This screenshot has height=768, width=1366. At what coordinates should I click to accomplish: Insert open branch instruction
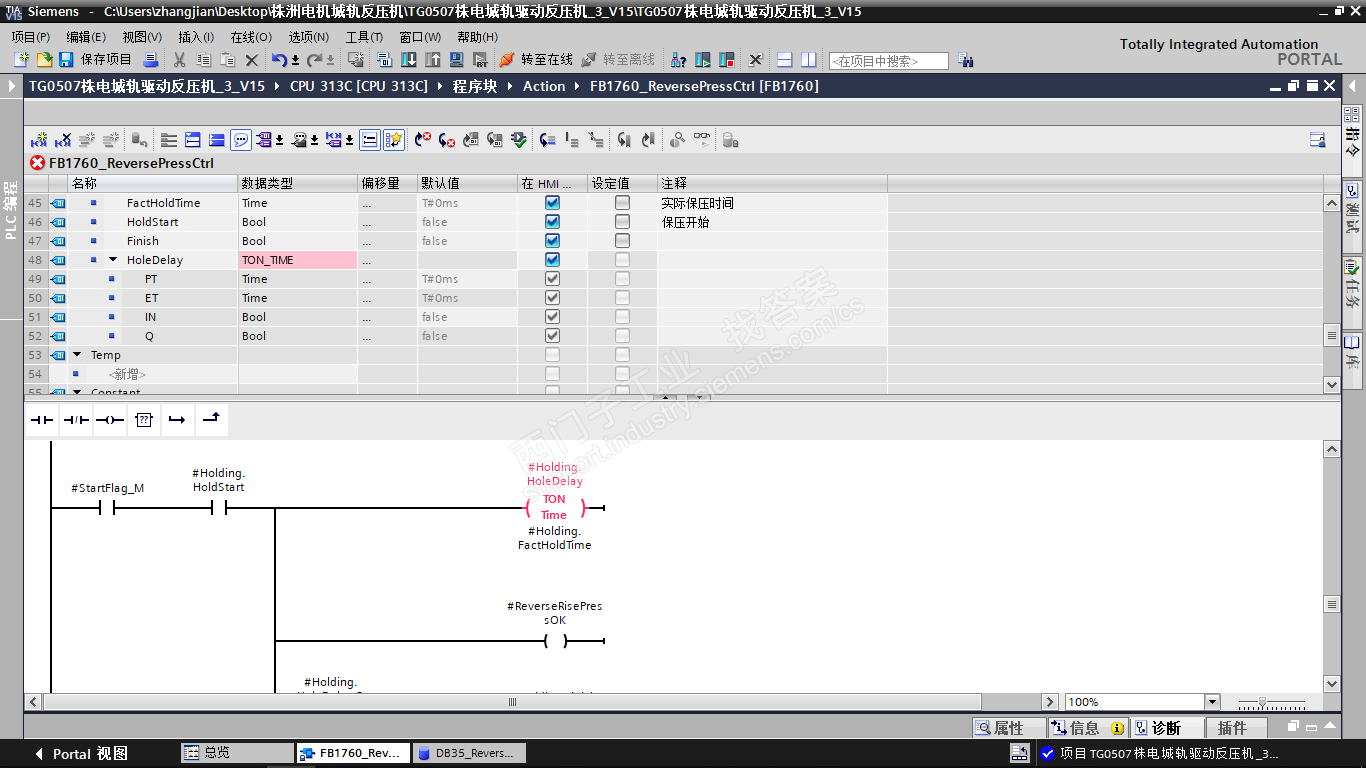(x=177, y=420)
